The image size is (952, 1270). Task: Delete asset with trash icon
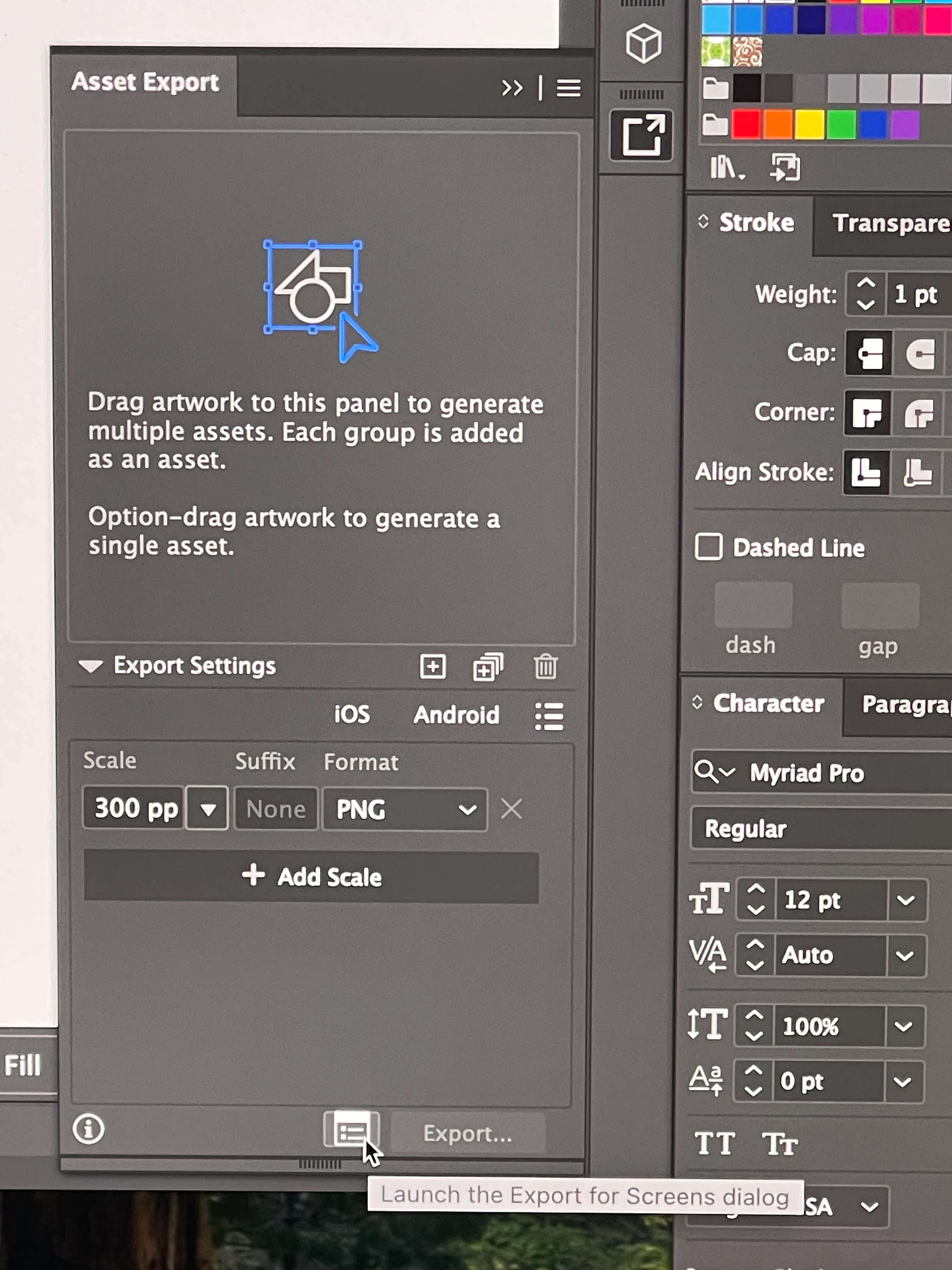(x=545, y=666)
